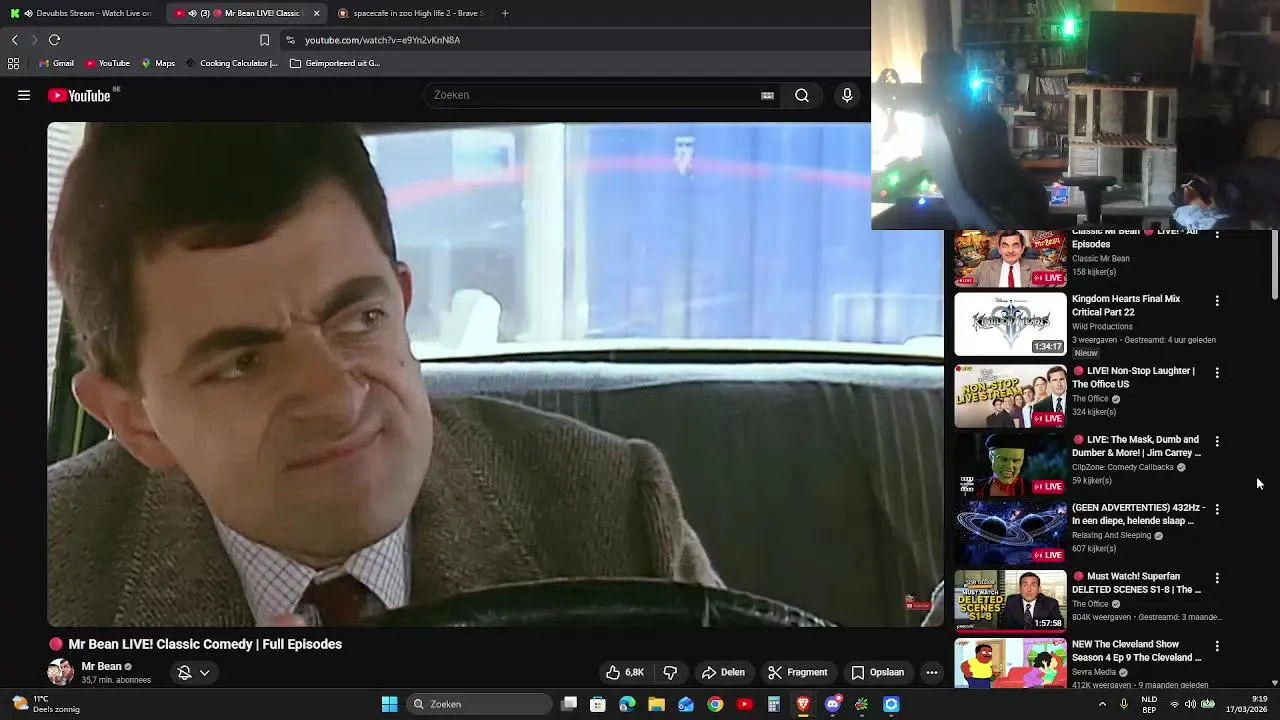Toggle the notification bell for Mr Bean channel

pyautogui.click(x=184, y=673)
